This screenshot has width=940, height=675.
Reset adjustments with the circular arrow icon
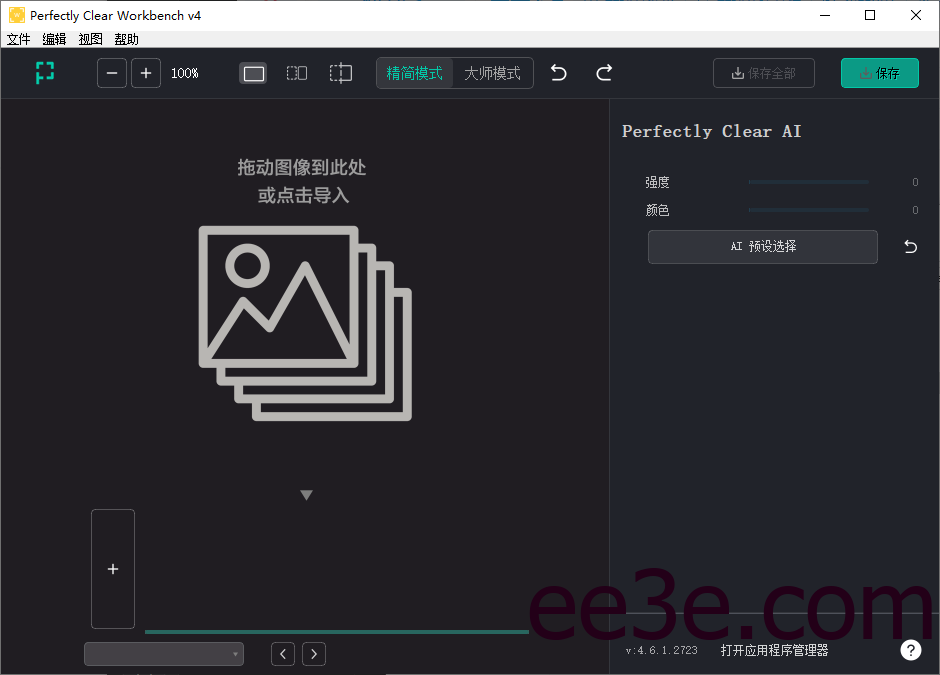point(909,246)
